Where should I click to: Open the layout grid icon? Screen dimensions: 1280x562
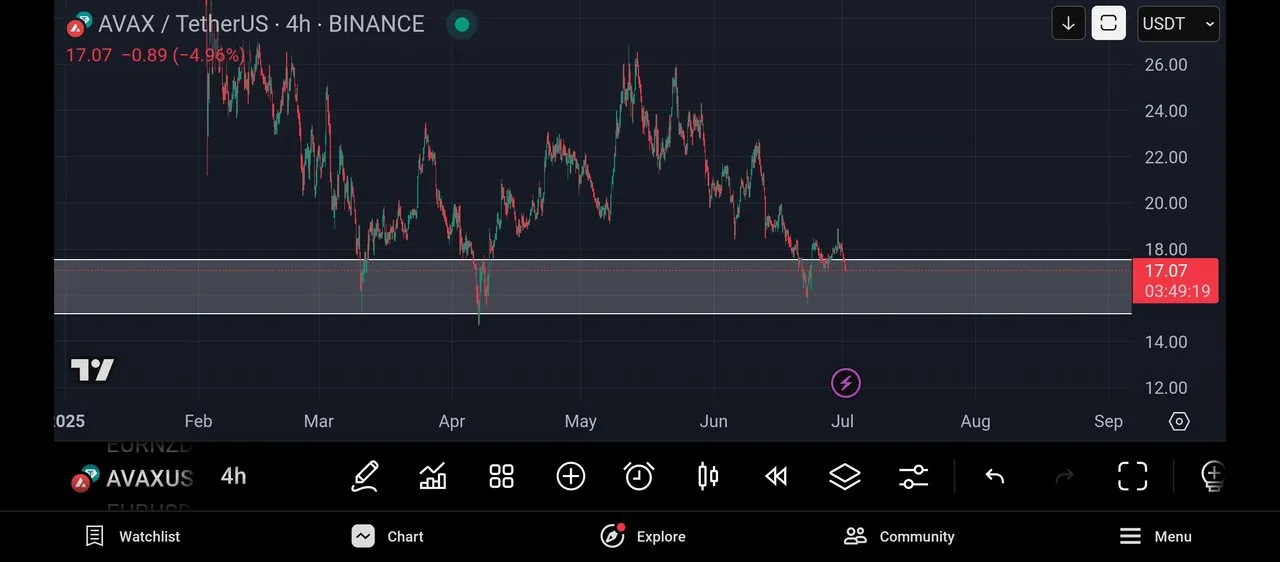501,476
